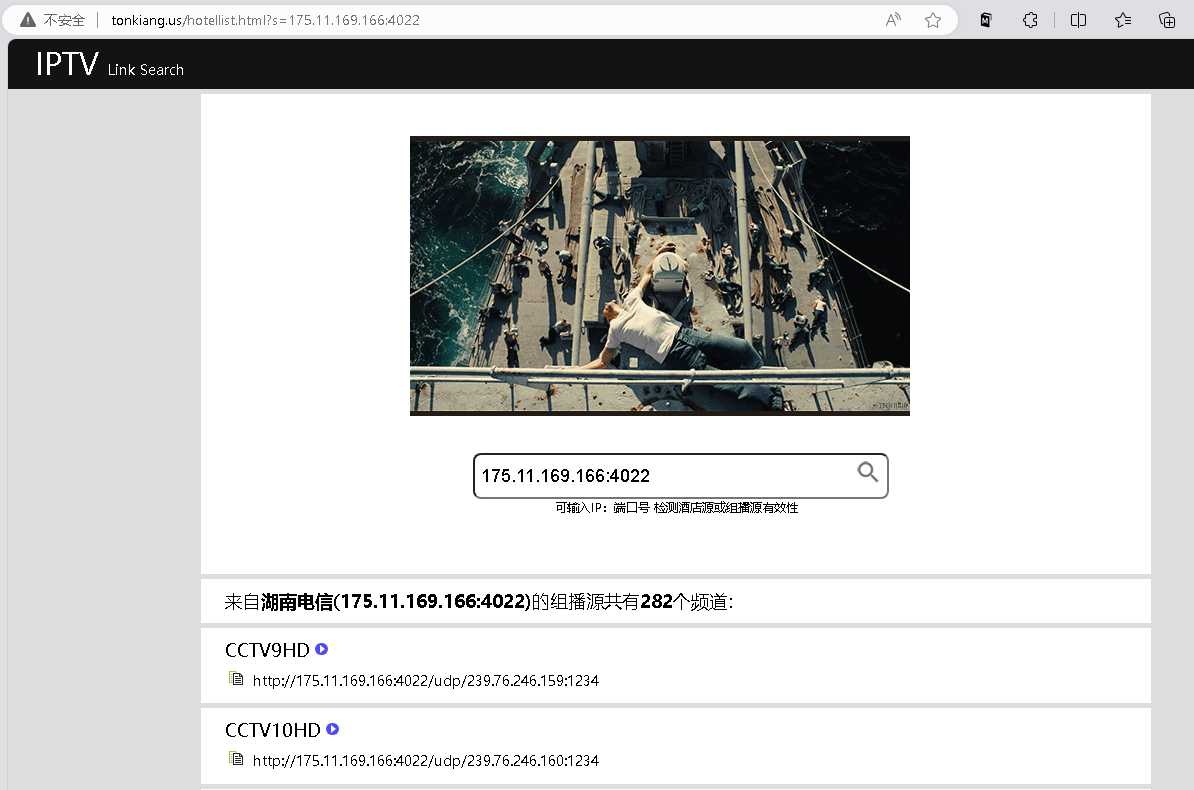Toggle the split screen icon
The image size is (1194, 790).
pos(1078,20)
